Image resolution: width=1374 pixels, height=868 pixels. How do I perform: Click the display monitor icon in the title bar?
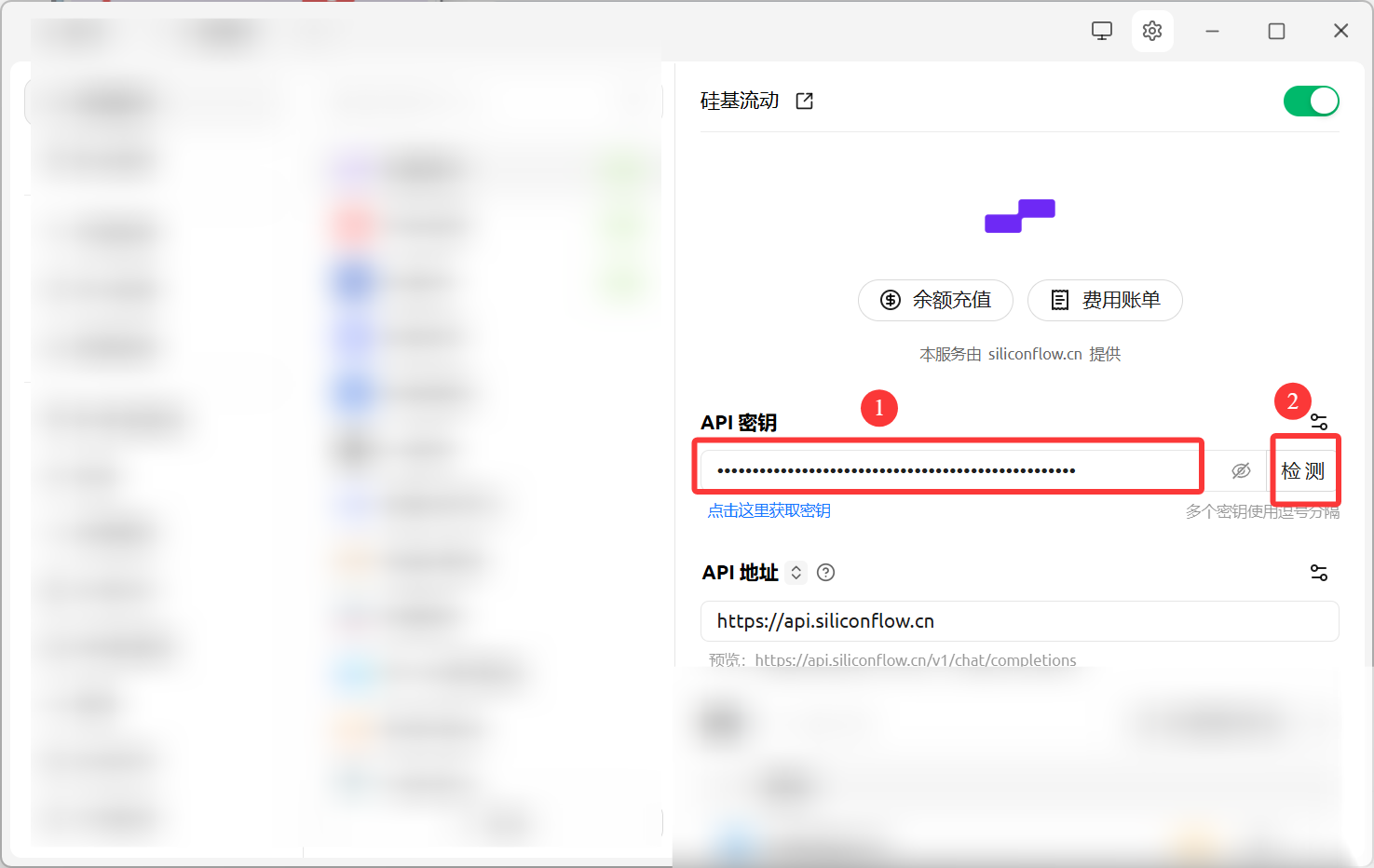pyautogui.click(x=1102, y=31)
